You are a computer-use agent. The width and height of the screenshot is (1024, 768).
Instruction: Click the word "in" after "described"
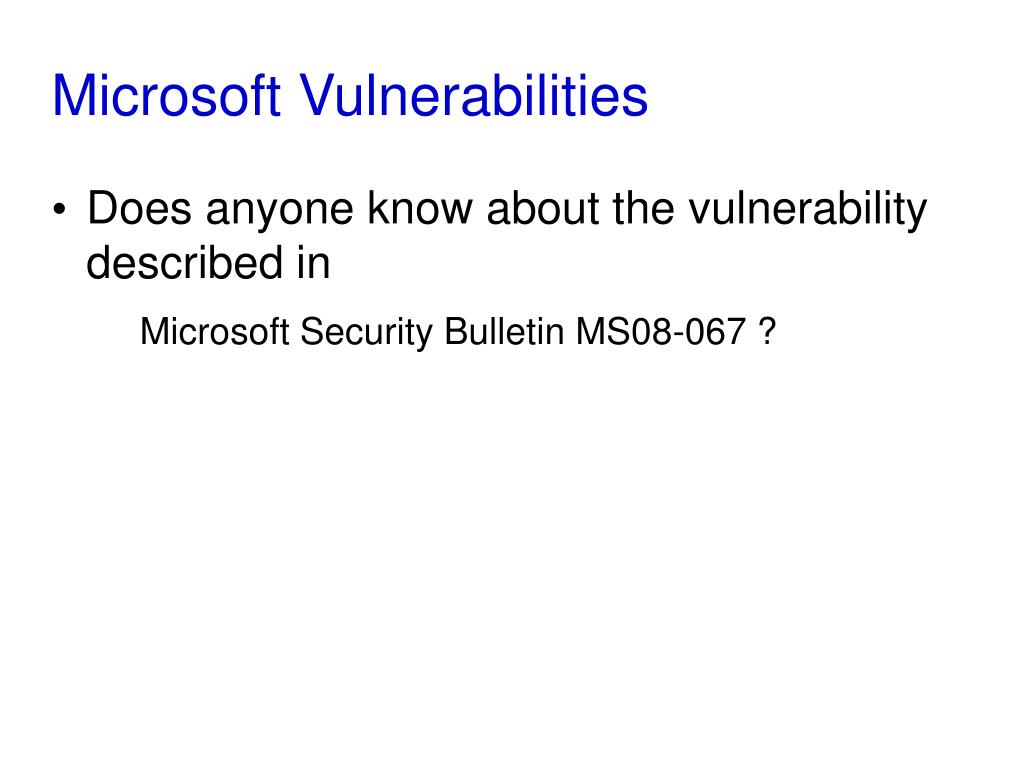pos(314,263)
